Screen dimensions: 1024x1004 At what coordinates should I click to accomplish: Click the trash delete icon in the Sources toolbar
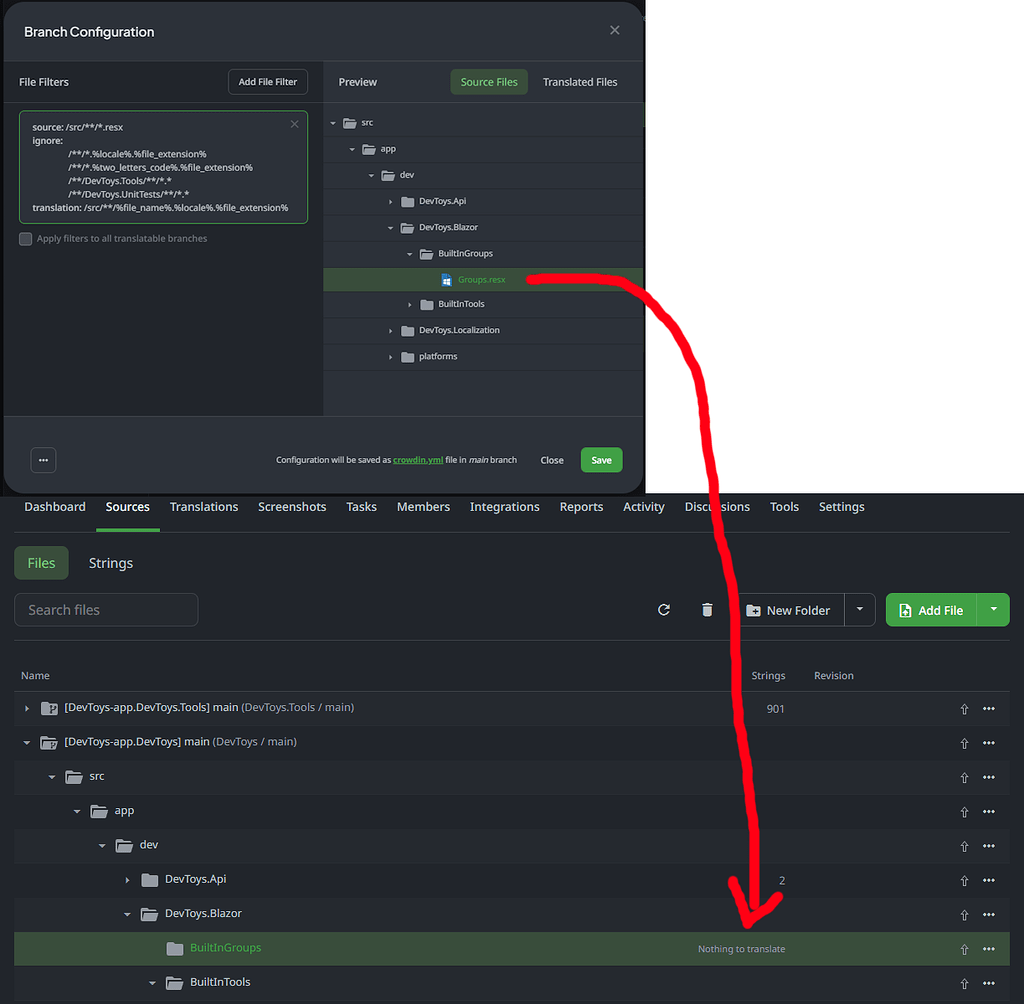pyautogui.click(x=707, y=609)
